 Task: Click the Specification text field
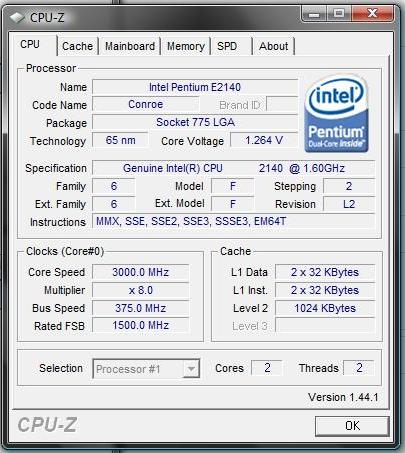tap(233, 168)
